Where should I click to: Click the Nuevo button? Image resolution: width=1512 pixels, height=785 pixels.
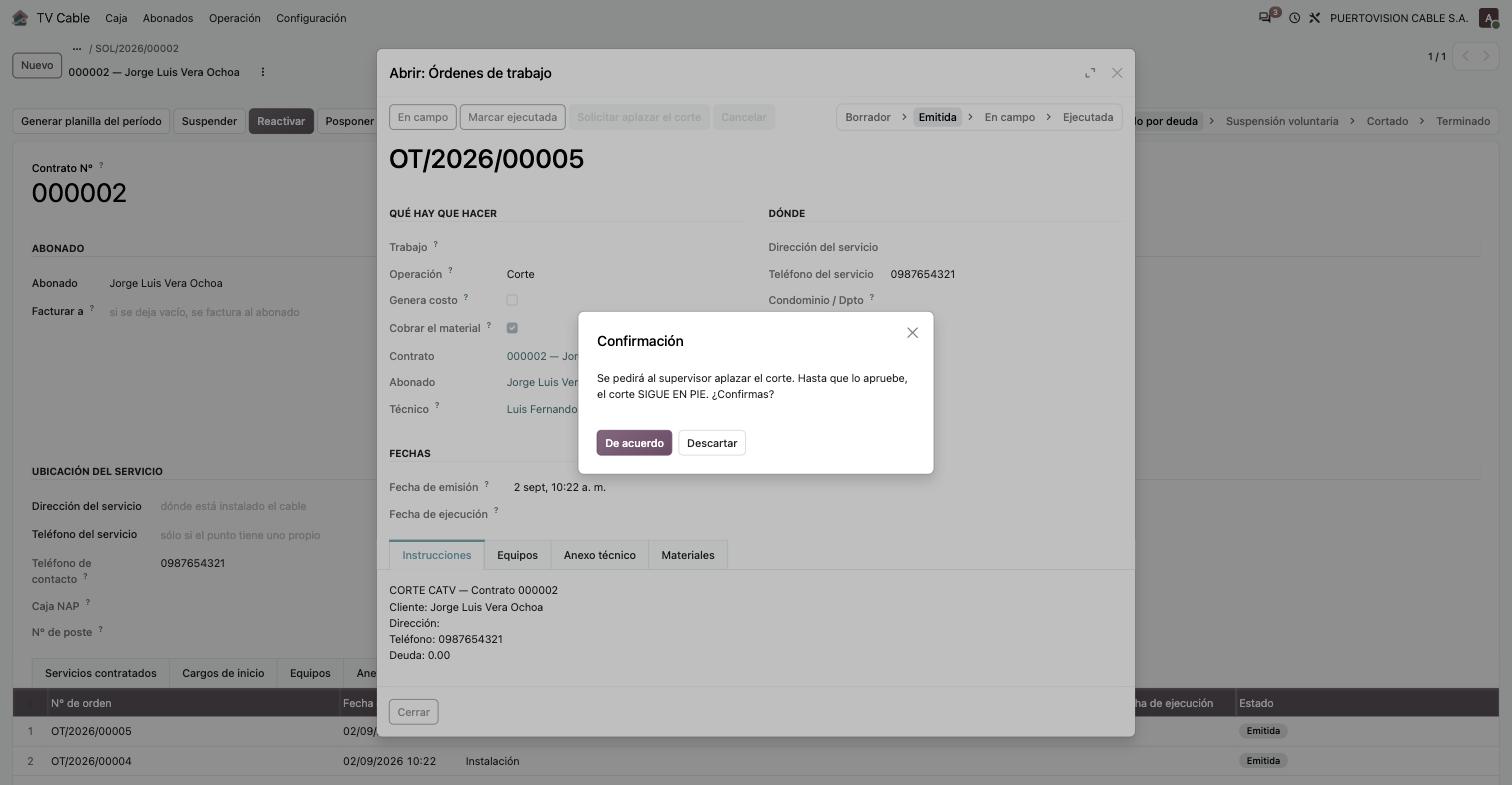point(37,65)
